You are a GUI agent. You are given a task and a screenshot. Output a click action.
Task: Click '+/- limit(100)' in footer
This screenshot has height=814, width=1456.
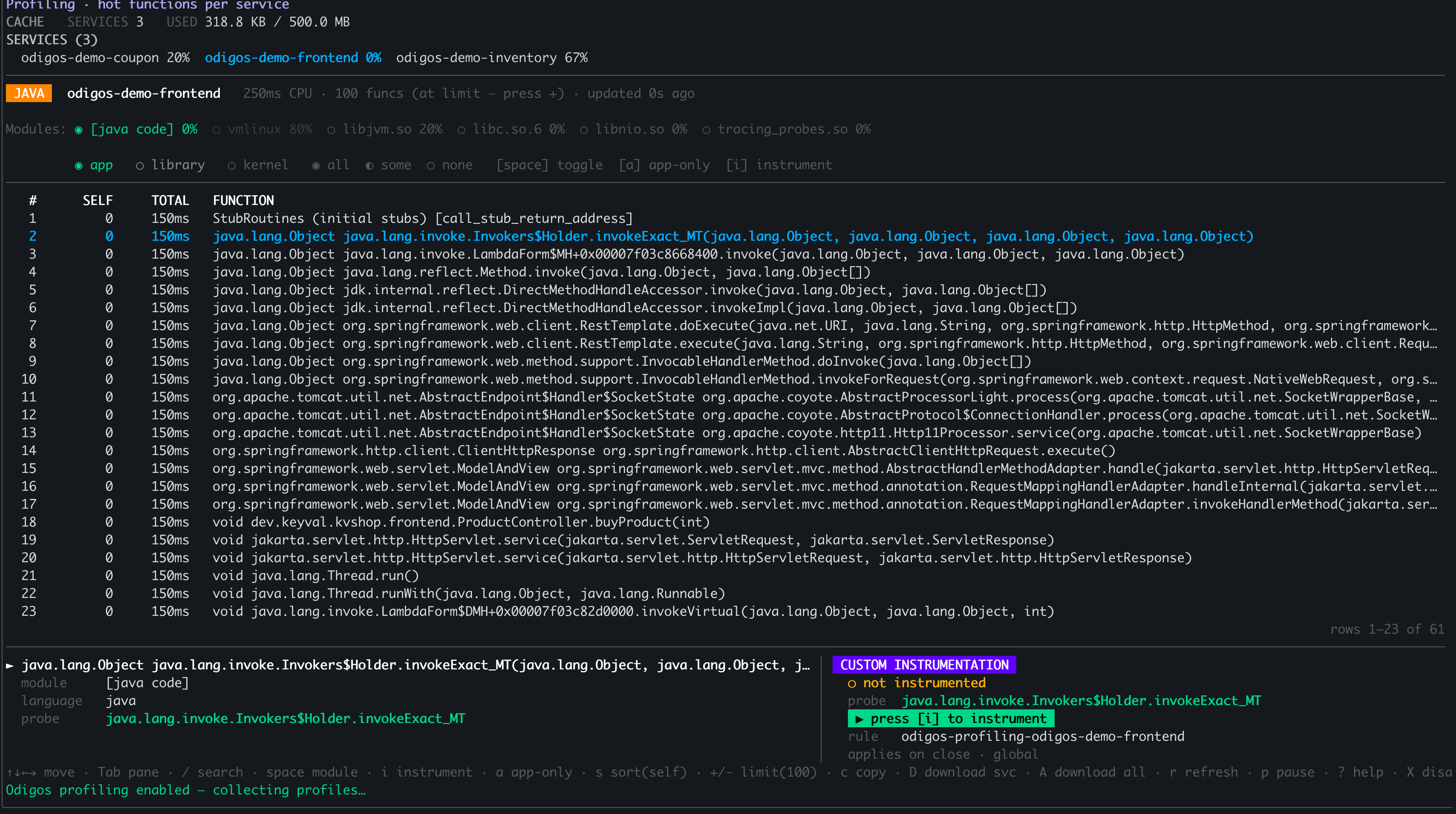(764, 773)
